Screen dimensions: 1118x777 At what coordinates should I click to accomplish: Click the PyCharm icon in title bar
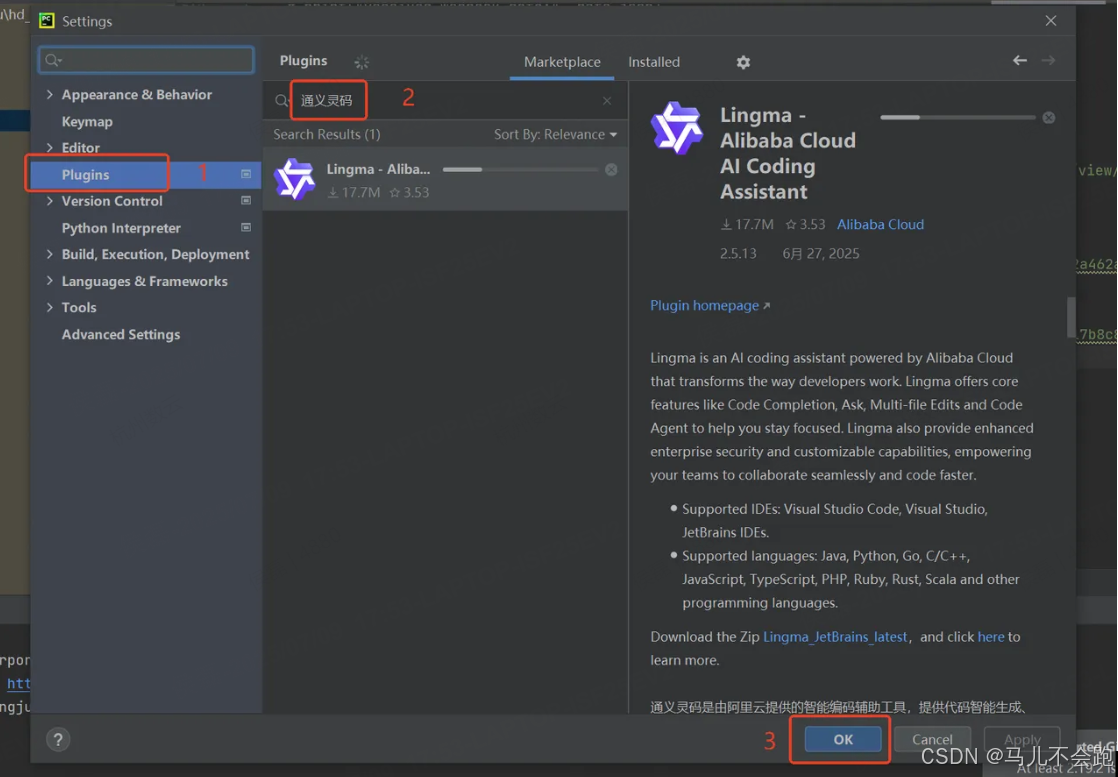47,21
